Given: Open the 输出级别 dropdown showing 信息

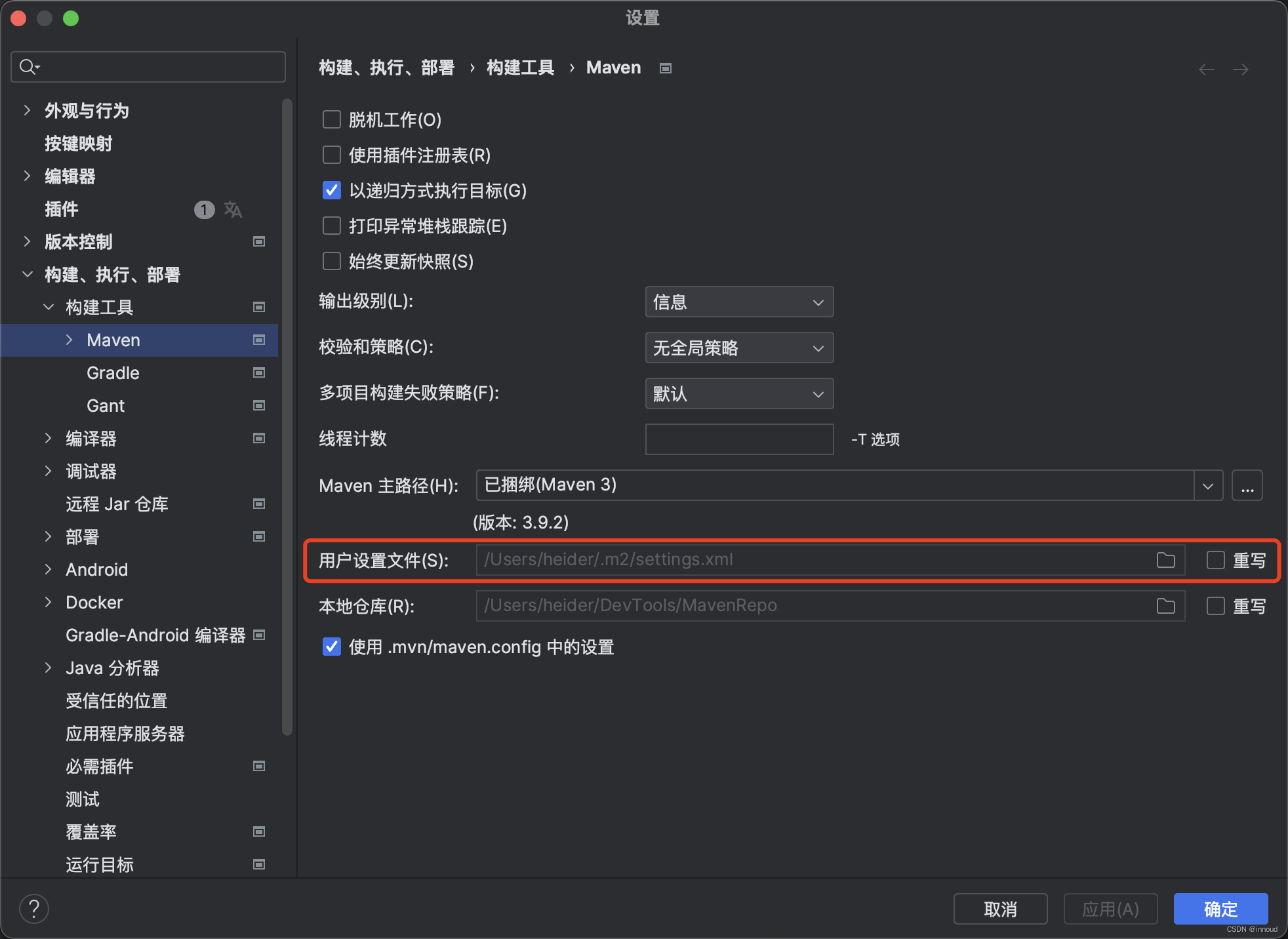Looking at the screenshot, I should [x=739, y=302].
